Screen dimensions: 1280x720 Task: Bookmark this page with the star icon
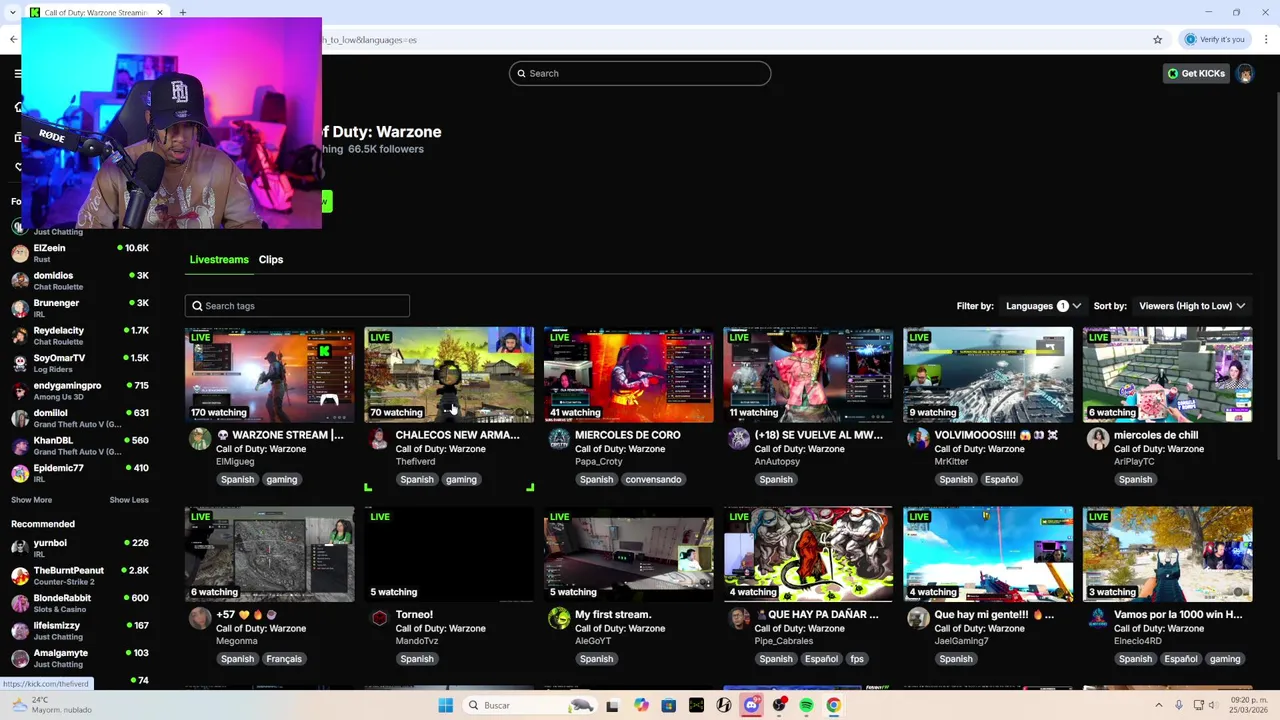click(x=1158, y=40)
